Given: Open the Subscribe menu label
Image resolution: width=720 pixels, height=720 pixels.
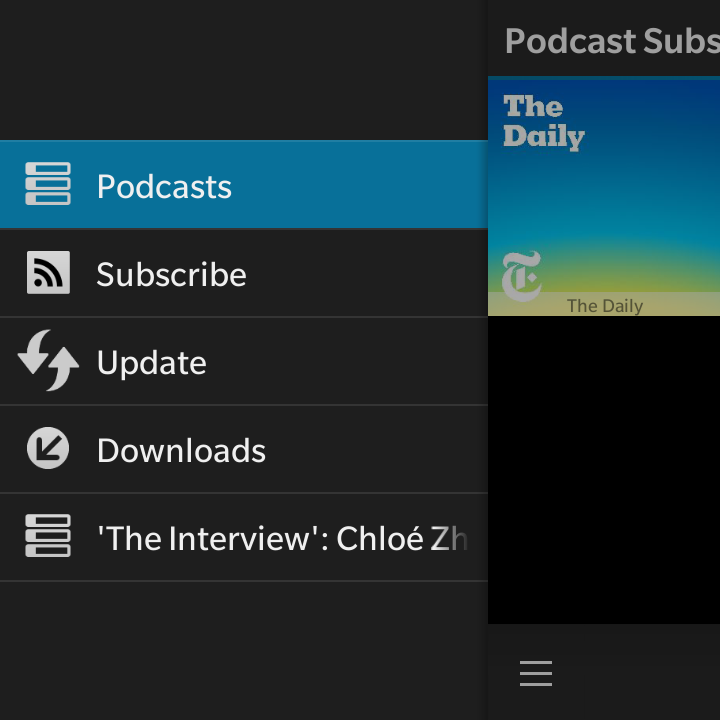Looking at the screenshot, I should click(171, 274).
